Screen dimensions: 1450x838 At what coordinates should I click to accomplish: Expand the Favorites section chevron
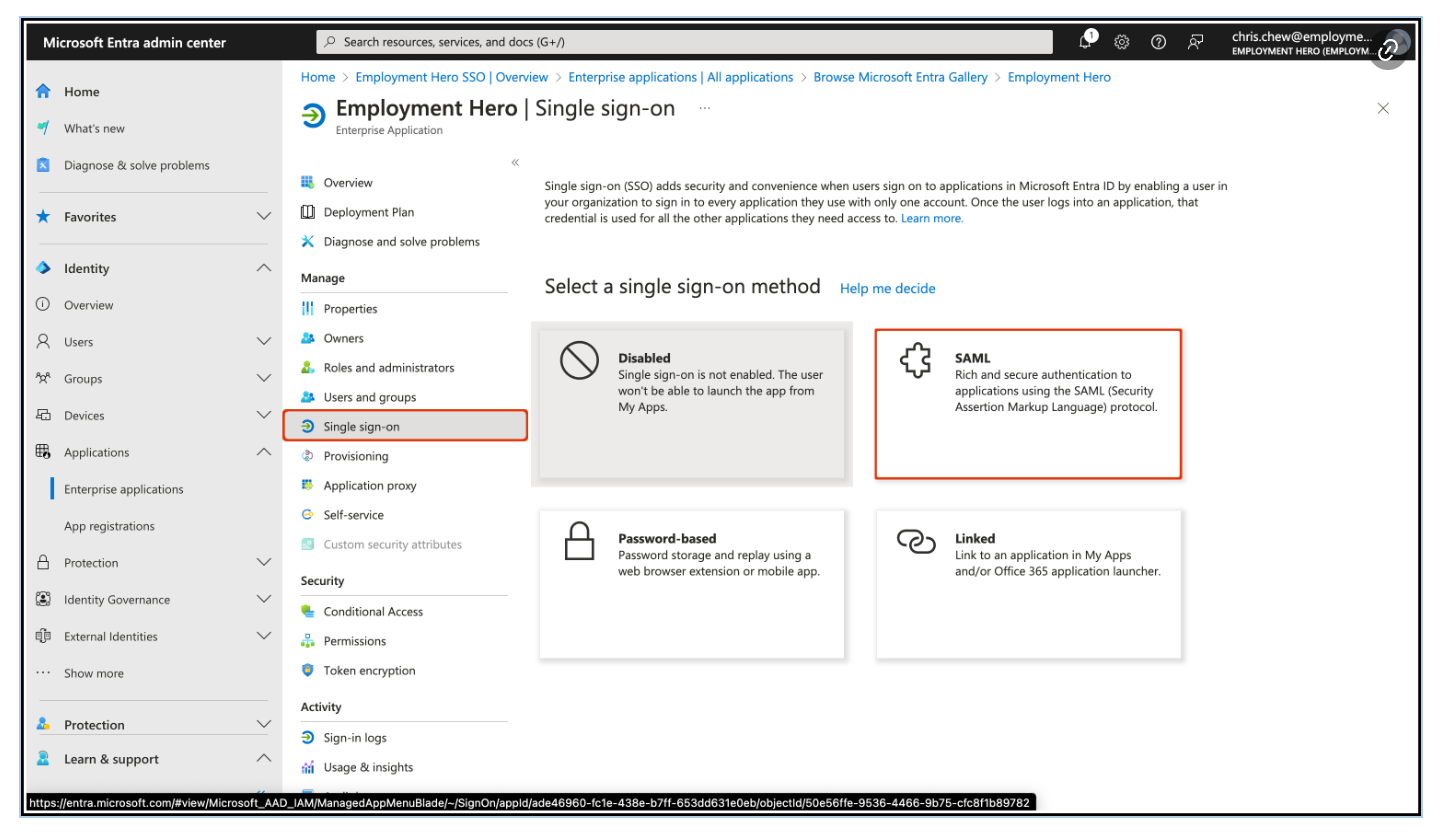[x=264, y=216]
